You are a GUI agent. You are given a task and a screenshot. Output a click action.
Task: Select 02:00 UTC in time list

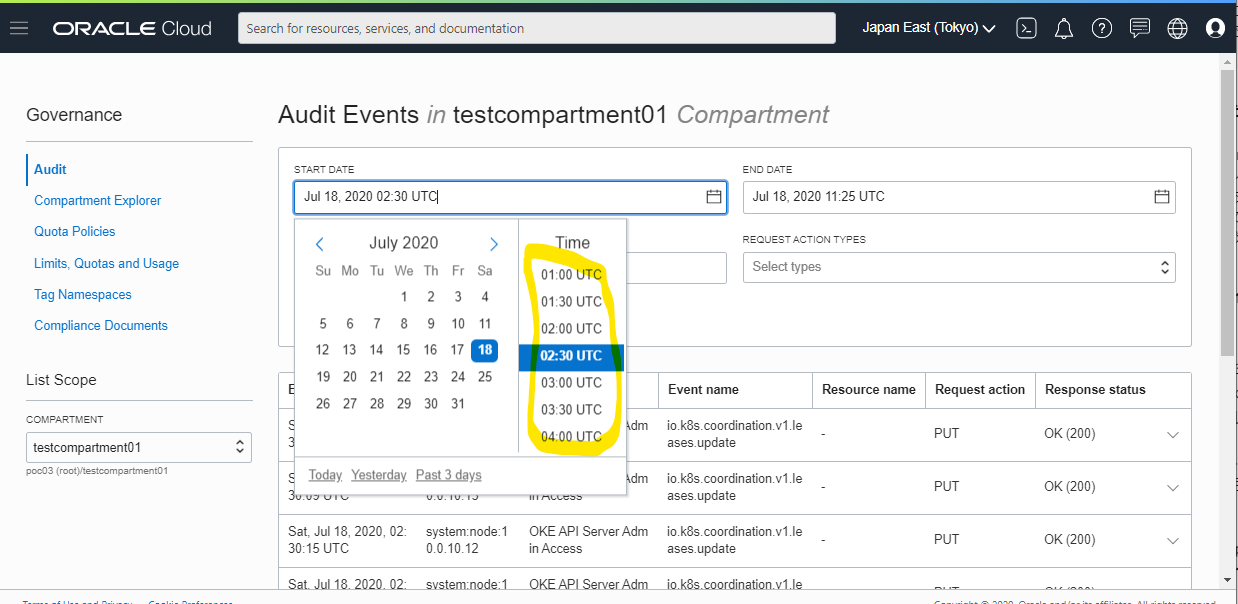[571, 328]
